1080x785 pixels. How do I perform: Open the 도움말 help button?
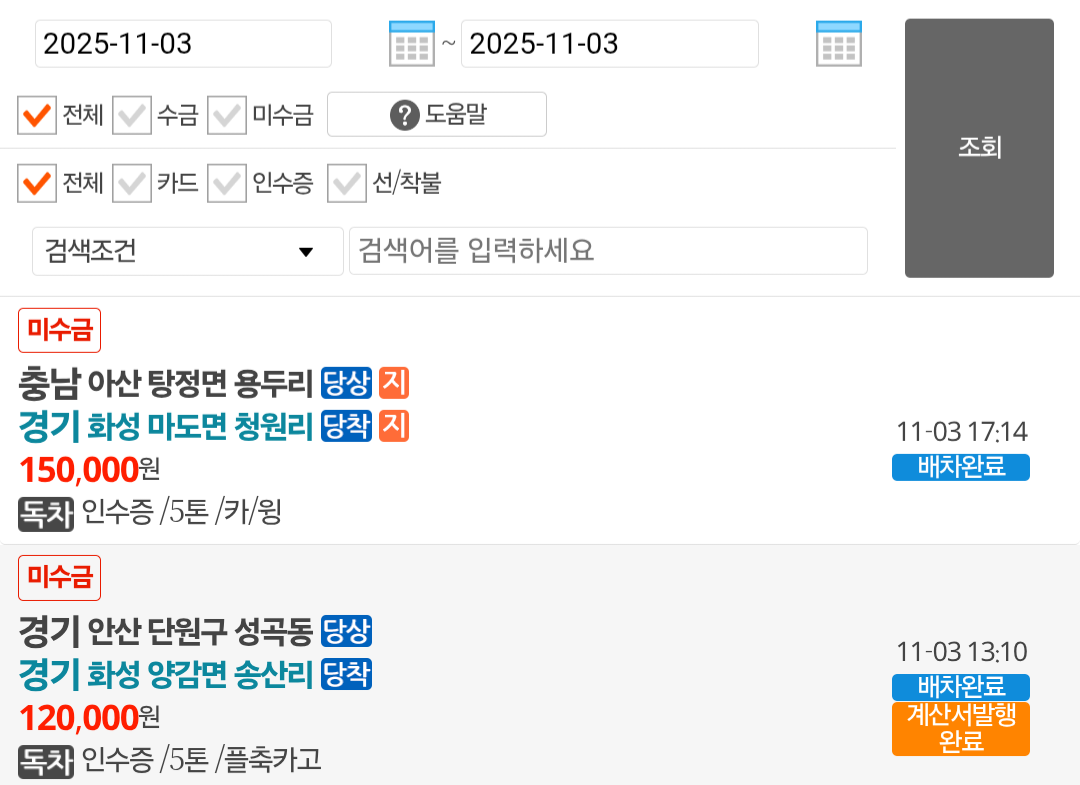tap(437, 115)
